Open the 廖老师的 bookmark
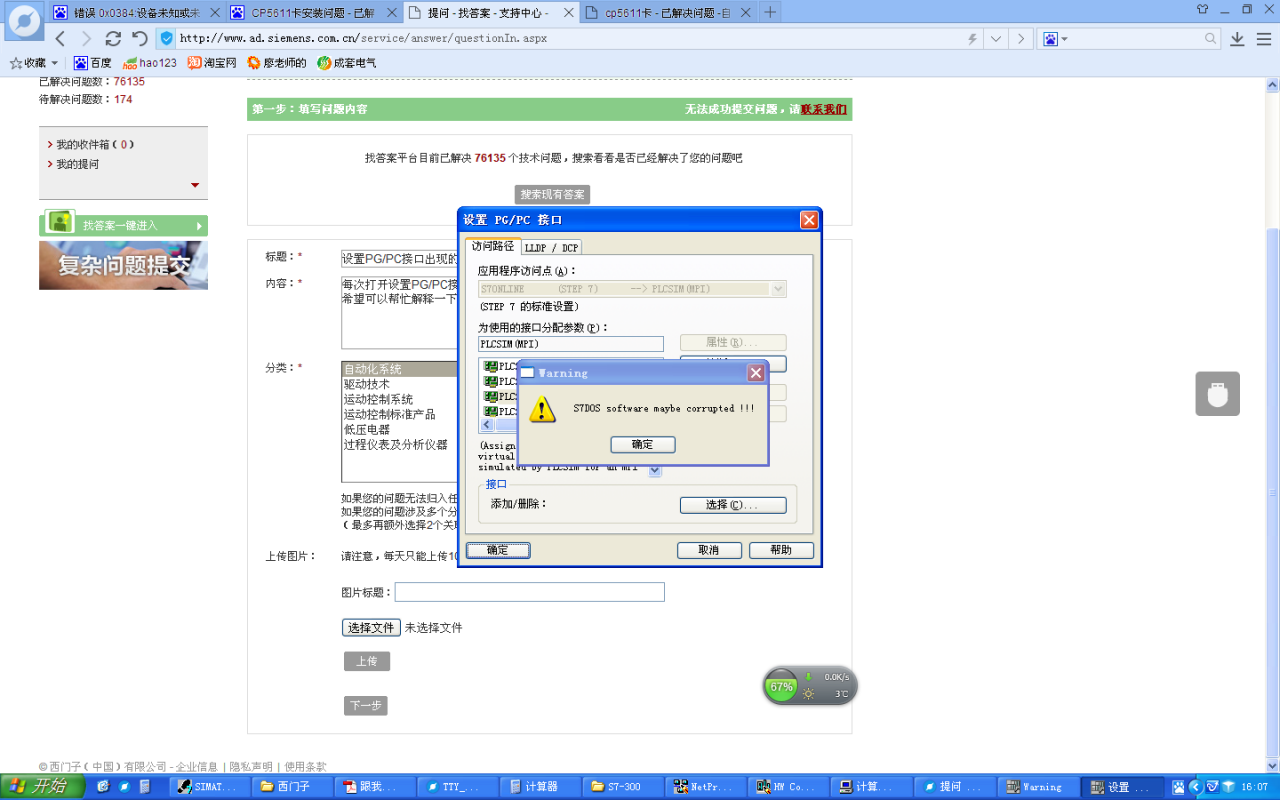 tap(277, 63)
